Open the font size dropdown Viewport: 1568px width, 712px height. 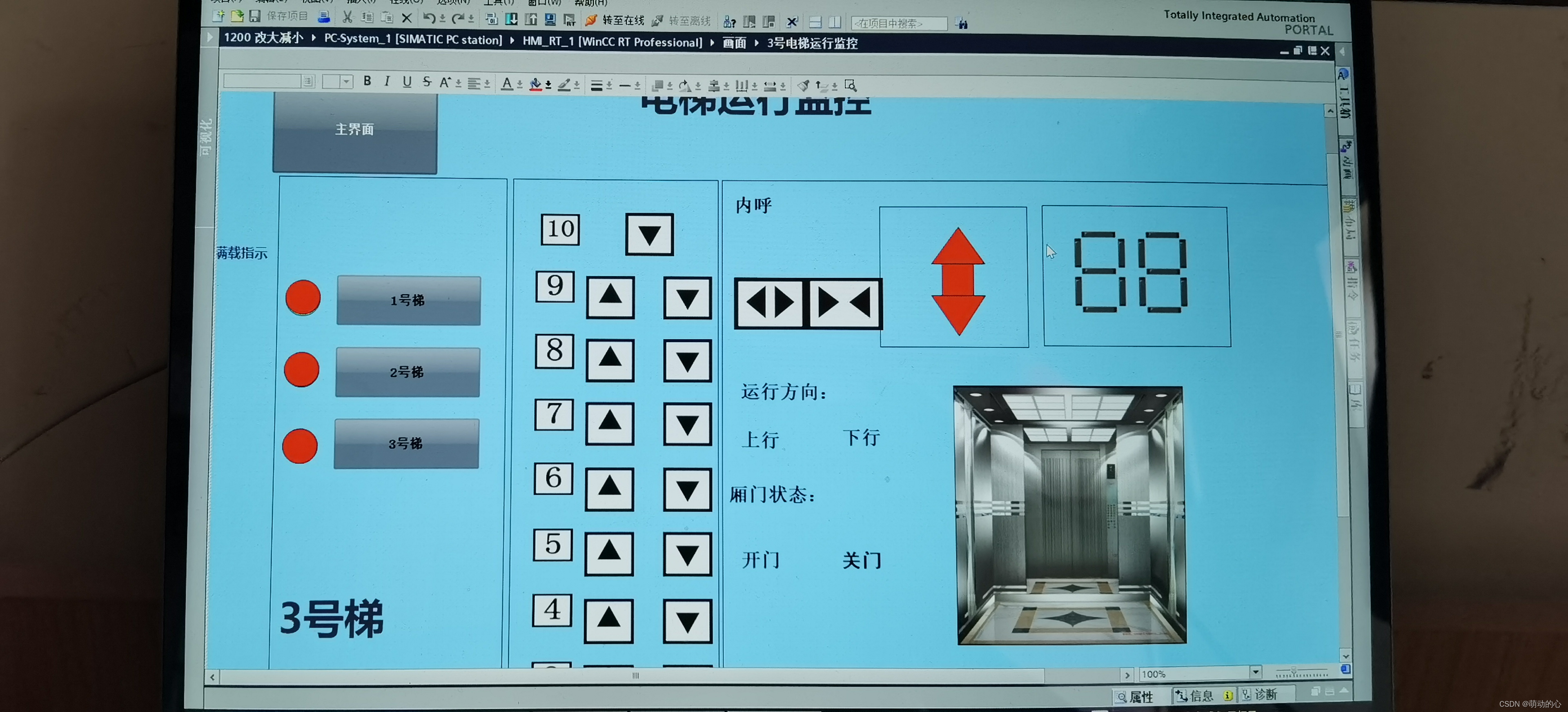(x=346, y=82)
